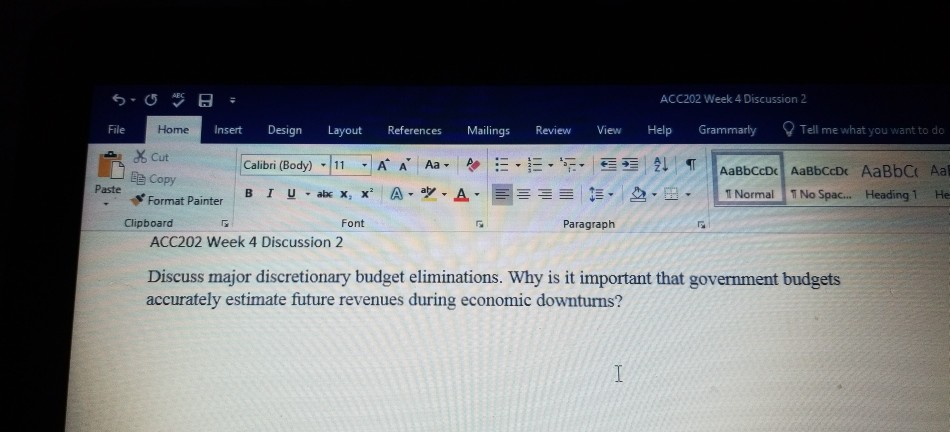Apply the Heading 1 style
This screenshot has height=432, width=950.
(891, 182)
